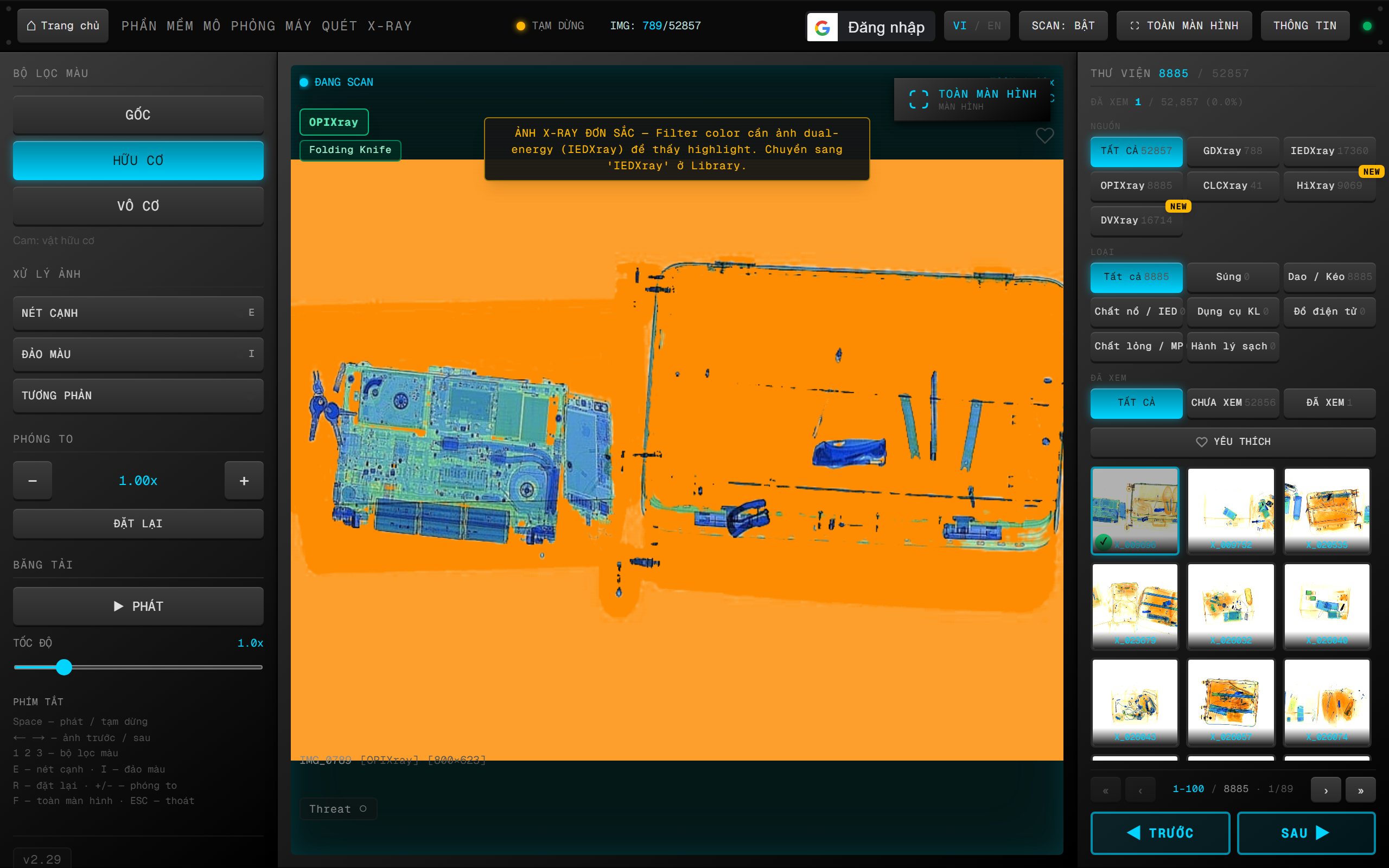The height and width of the screenshot is (868, 1389).
Task: Select the Súng category filter
Action: coord(1233,277)
